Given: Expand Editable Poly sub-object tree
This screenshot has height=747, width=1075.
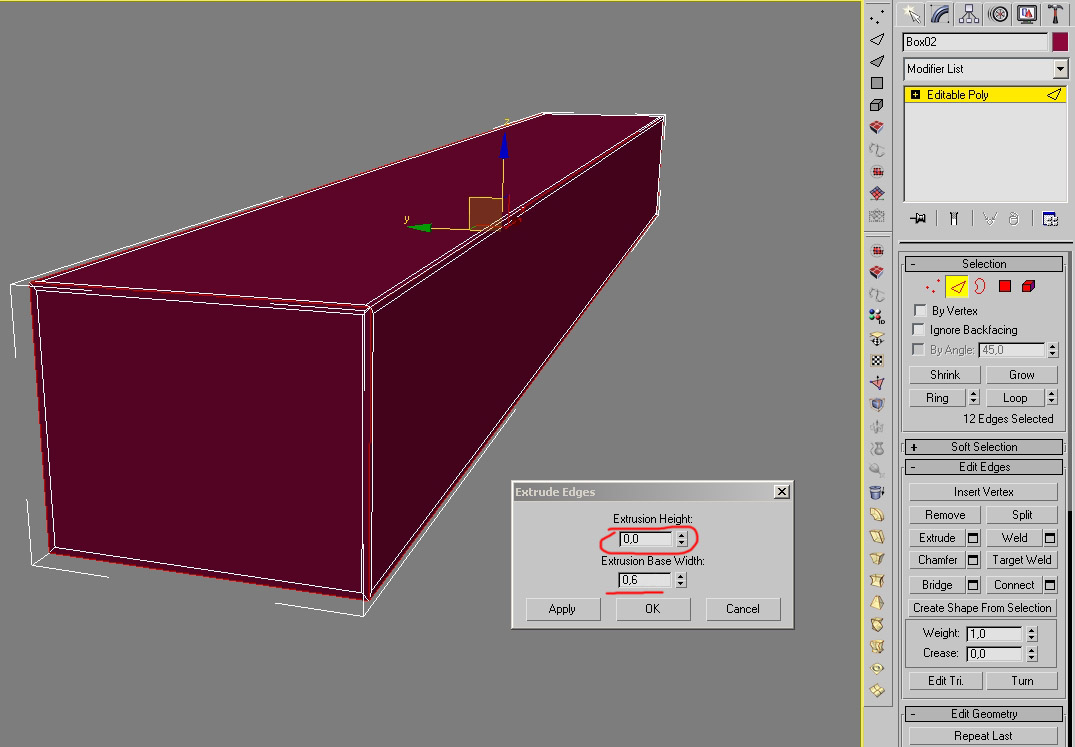Looking at the screenshot, I should click(x=915, y=95).
